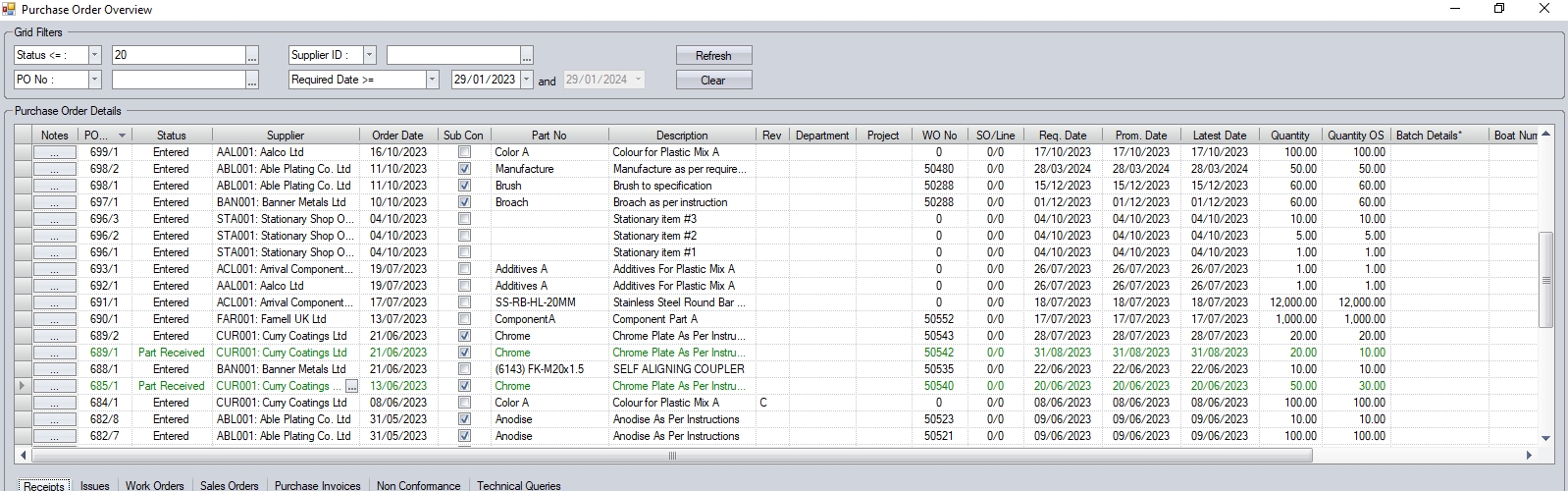1568x491 pixels.
Task: Click ellipsis lookup beside Supplier ID field
Action: click(527, 56)
